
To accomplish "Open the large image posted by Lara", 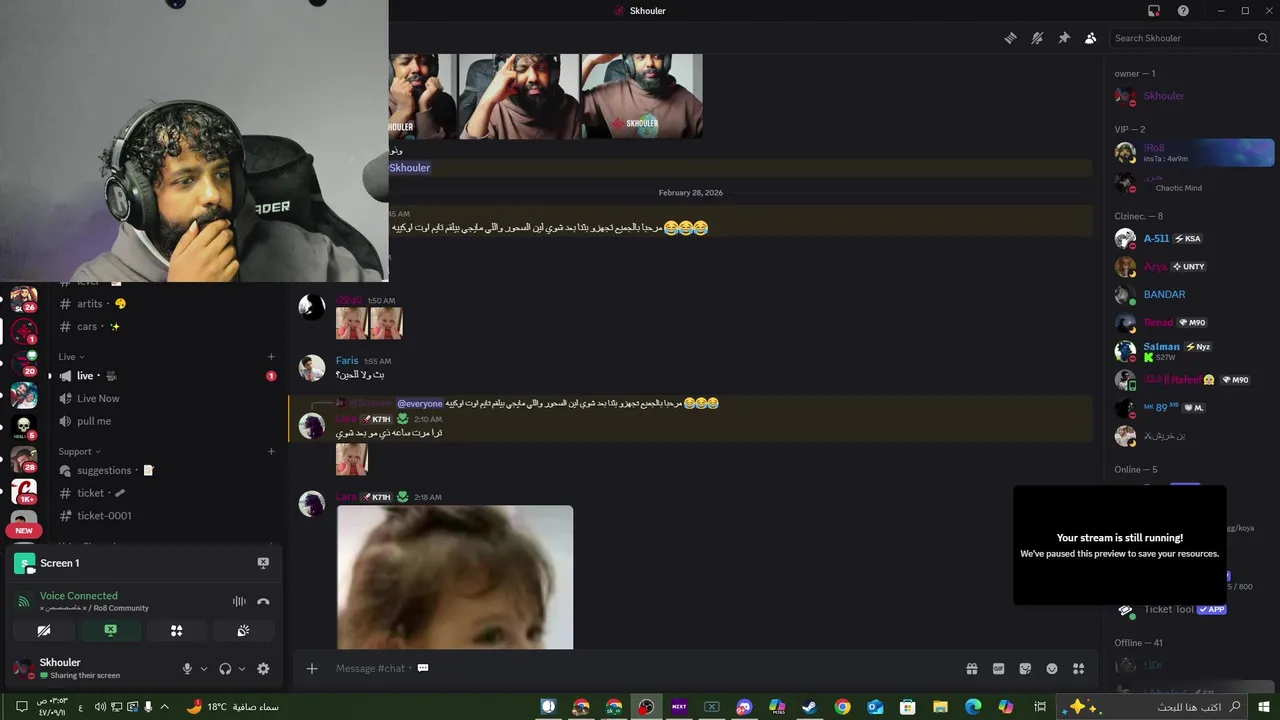I will click(x=455, y=577).
